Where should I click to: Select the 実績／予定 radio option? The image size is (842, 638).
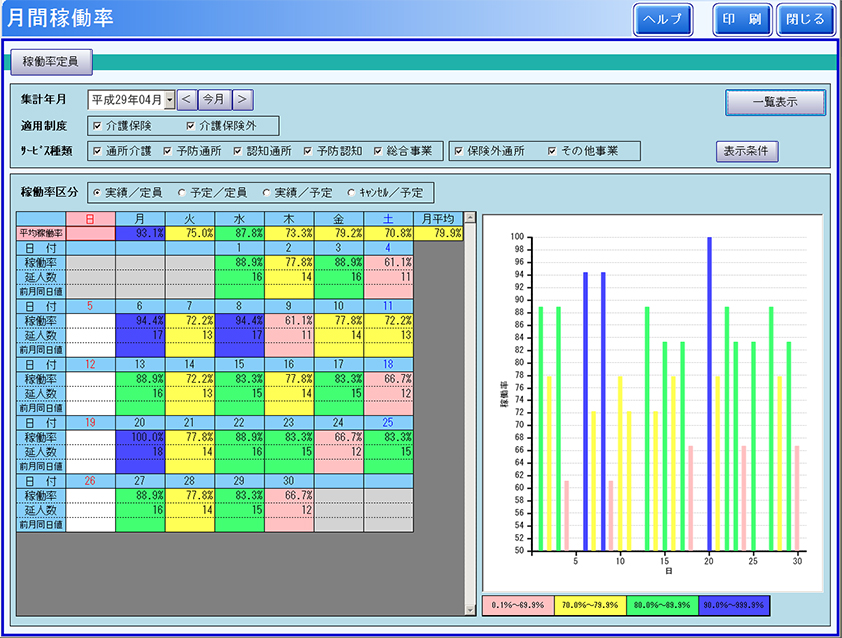coord(266,193)
